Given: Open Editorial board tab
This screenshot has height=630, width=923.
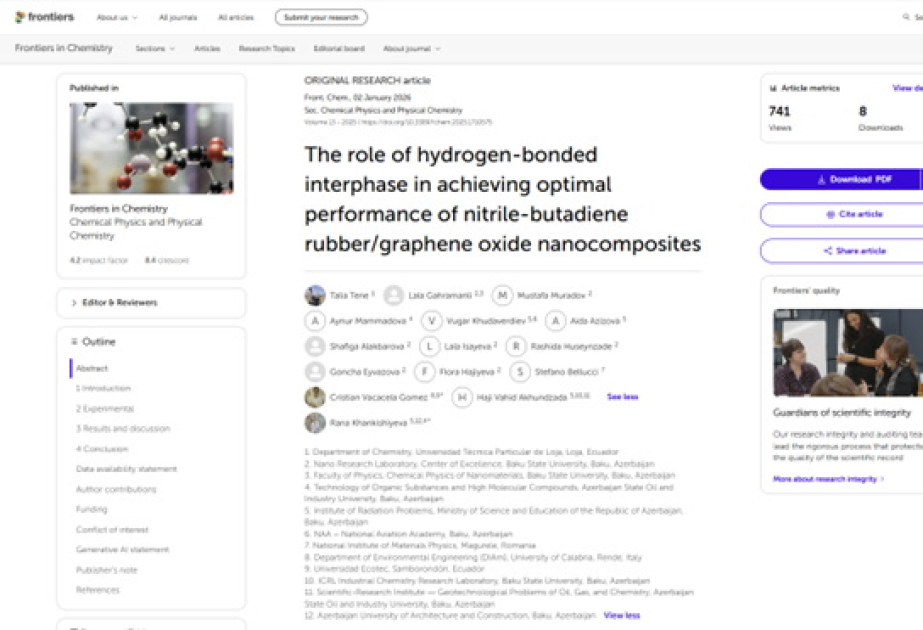Looking at the screenshot, I should coord(339,49).
